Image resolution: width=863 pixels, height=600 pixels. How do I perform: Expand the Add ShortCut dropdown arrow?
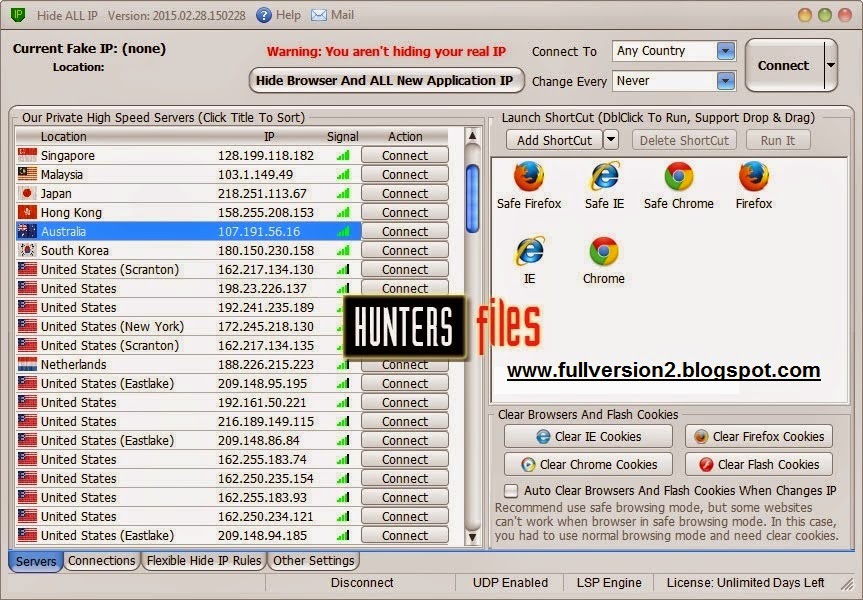coord(611,140)
